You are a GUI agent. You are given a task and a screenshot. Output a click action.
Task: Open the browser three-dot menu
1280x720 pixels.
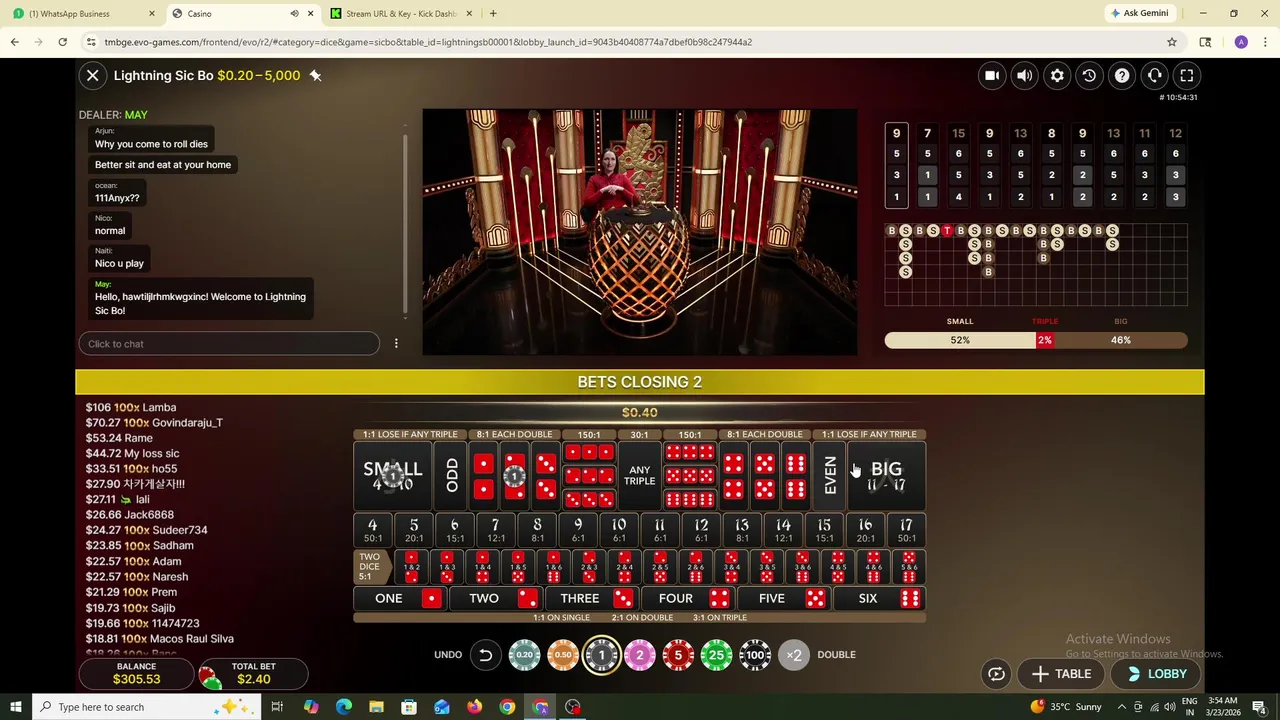point(1265,42)
